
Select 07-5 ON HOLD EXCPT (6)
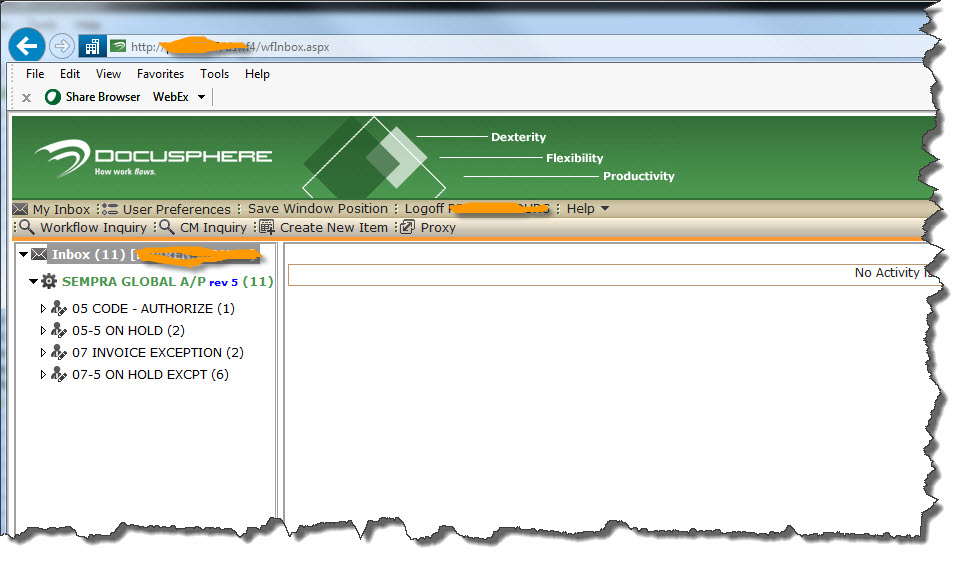point(150,375)
